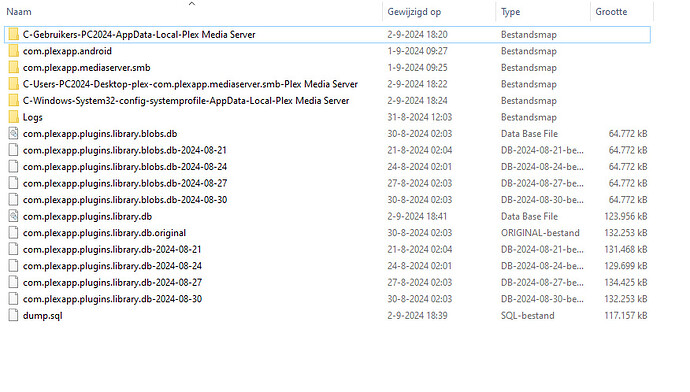
Task: Select file name com.plexapp.plugins.library.blobs.db-2024-08-24
Action: 125,167
